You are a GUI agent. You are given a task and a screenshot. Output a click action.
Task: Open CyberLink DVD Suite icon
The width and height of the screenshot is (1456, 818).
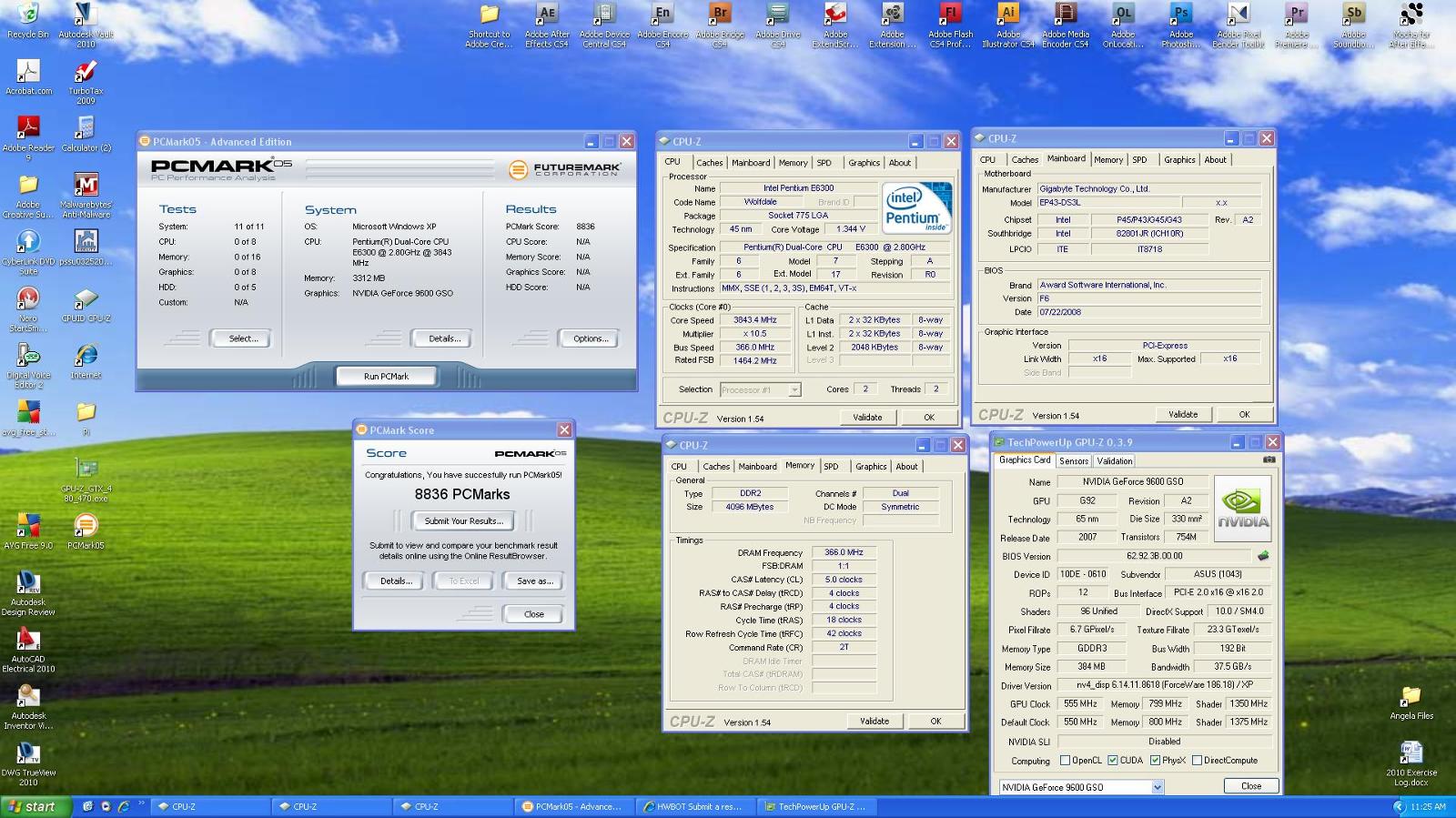pyautogui.click(x=28, y=253)
